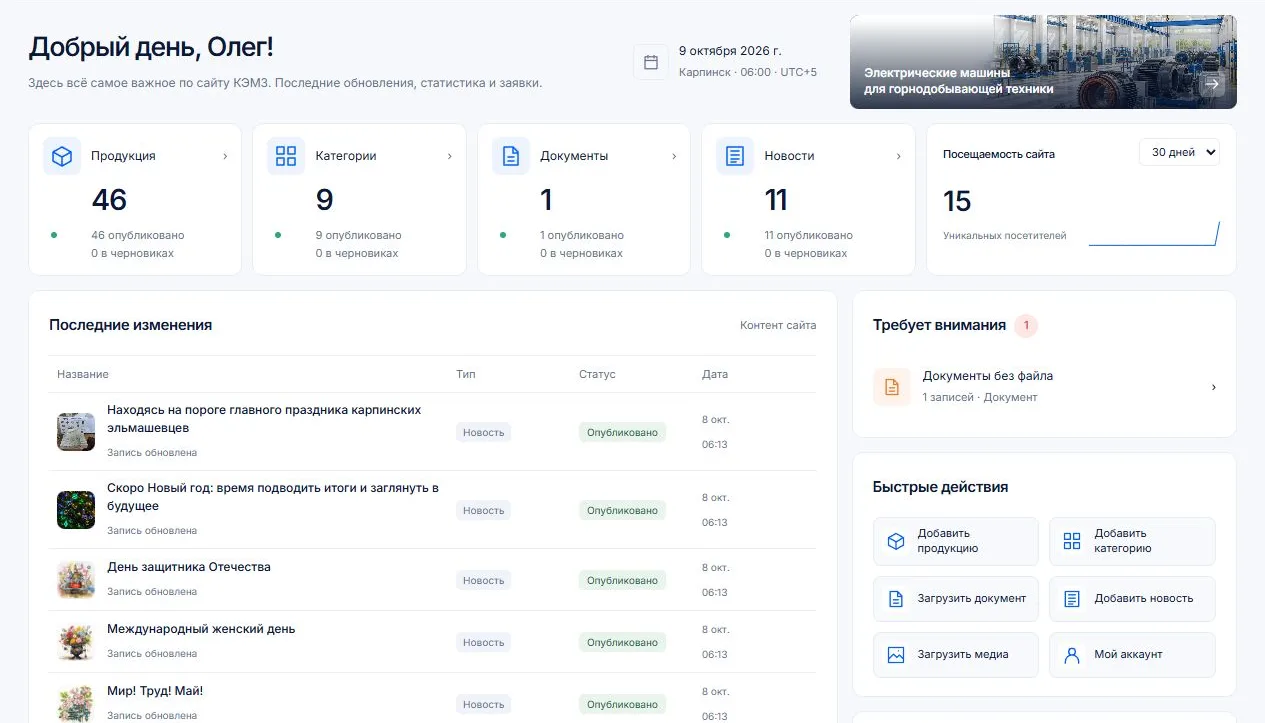The height and width of the screenshot is (723, 1265).
Task: Click the file icon in Загрузить документ
Action: click(x=896, y=599)
